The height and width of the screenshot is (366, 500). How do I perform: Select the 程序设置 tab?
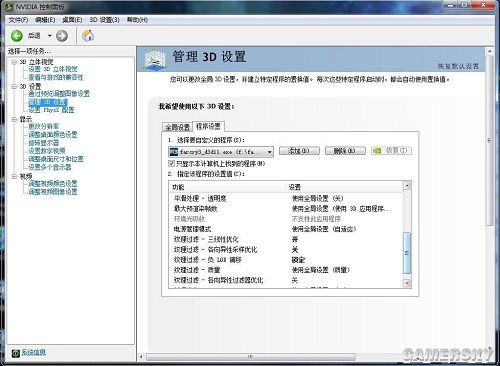[x=208, y=126]
